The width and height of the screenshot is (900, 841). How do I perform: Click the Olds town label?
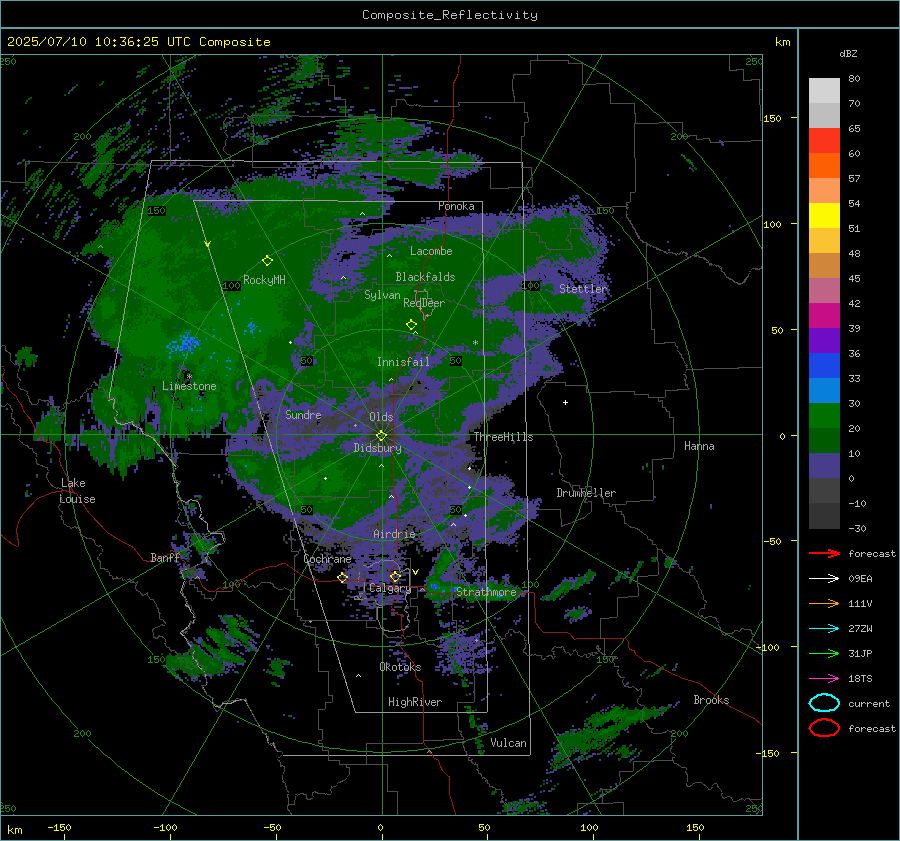[381, 417]
